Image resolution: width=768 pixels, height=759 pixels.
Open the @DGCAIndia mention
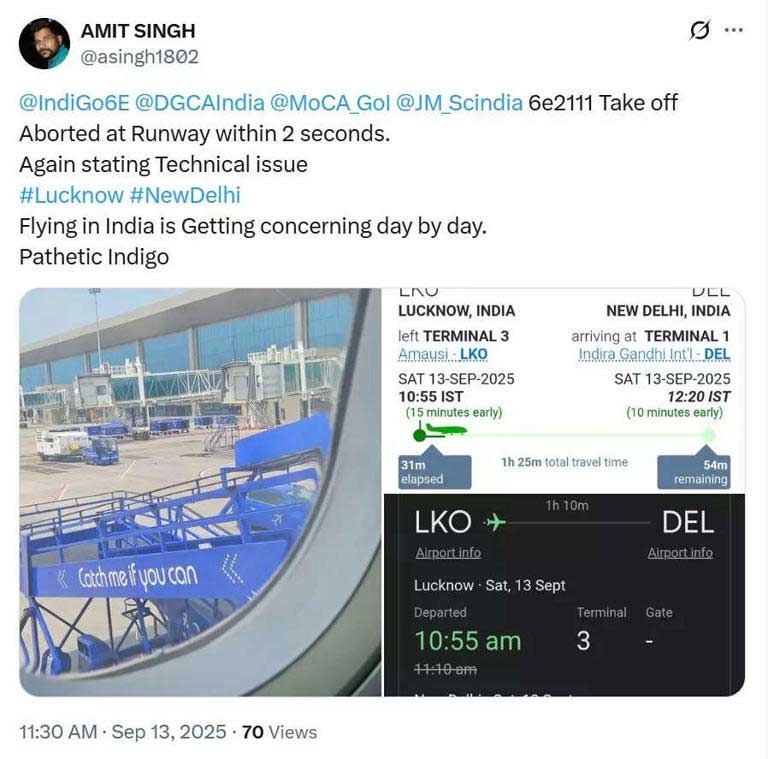tap(199, 103)
